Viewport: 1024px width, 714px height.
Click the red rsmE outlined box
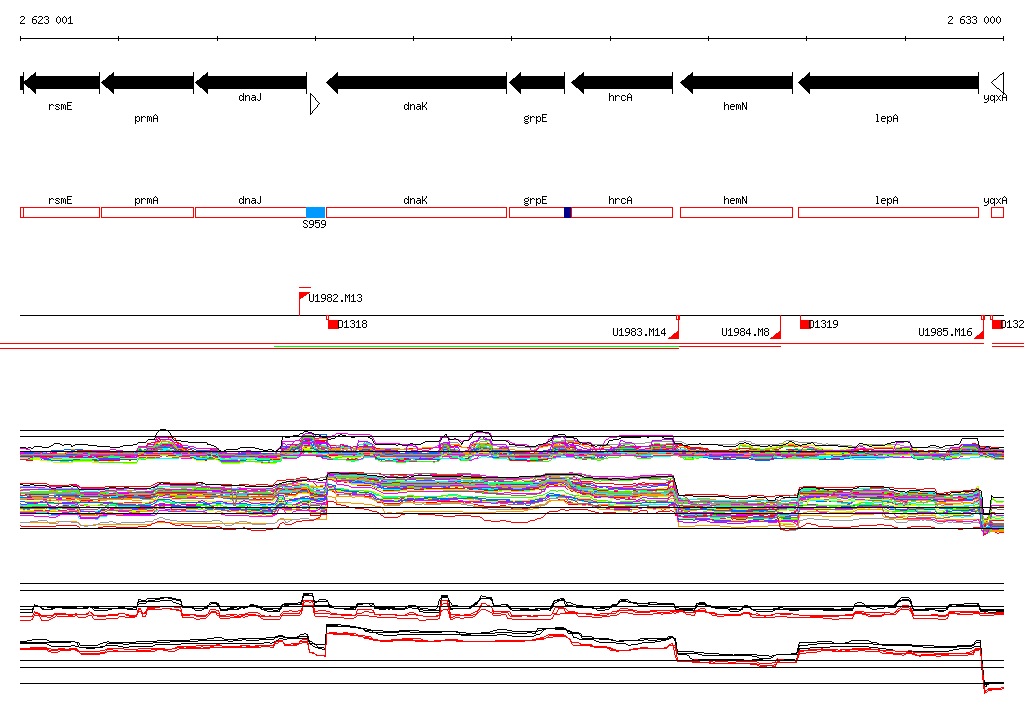60,213
